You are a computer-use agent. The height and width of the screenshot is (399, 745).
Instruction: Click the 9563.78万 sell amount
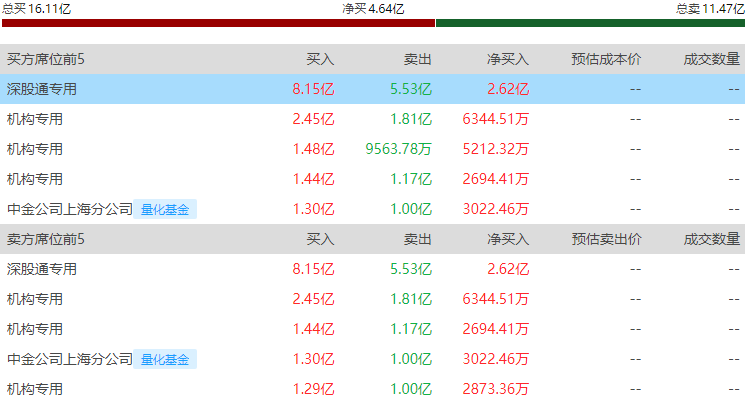(x=398, y=149)
